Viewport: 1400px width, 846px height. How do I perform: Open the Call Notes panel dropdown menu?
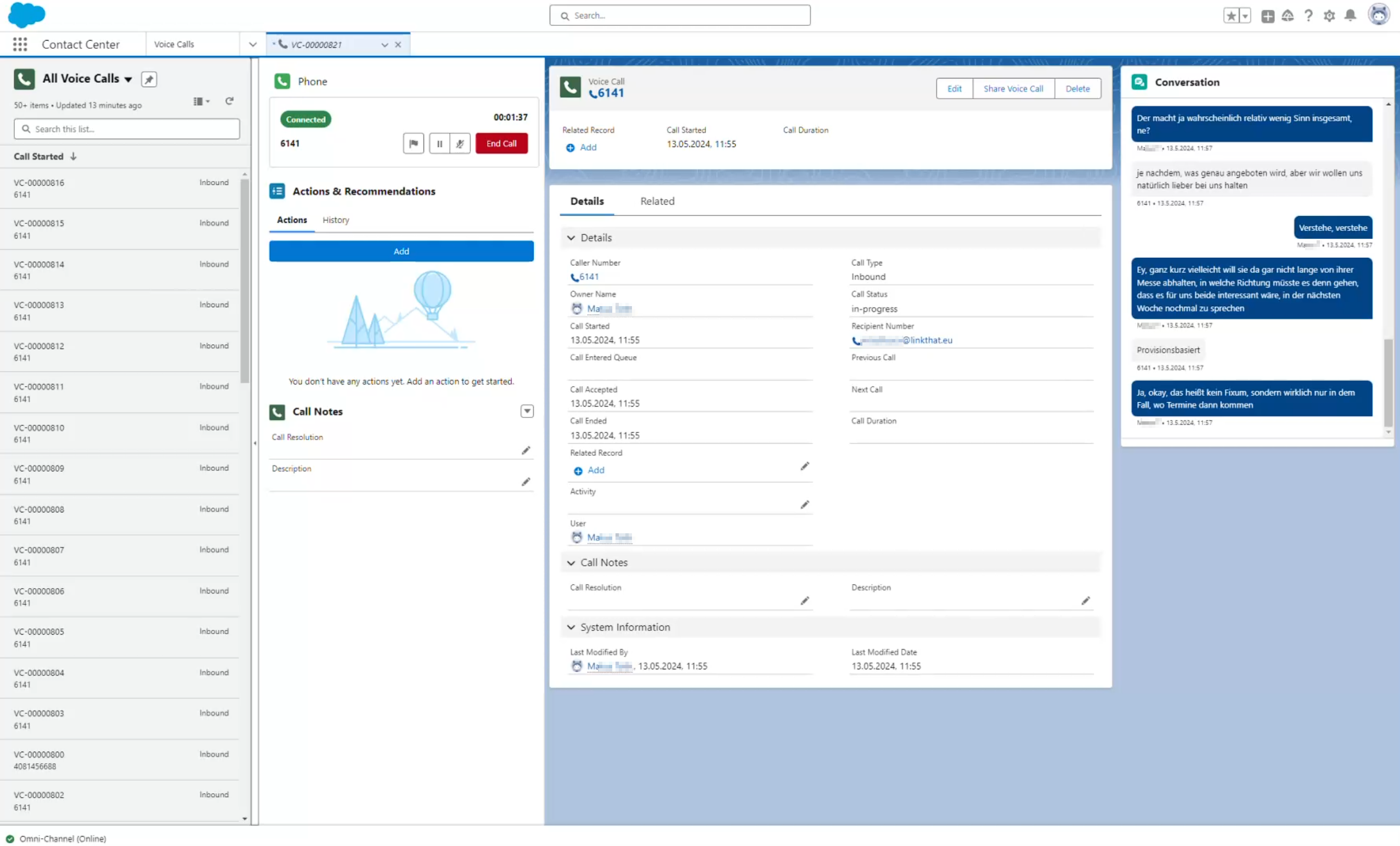(x=527, y=411)
